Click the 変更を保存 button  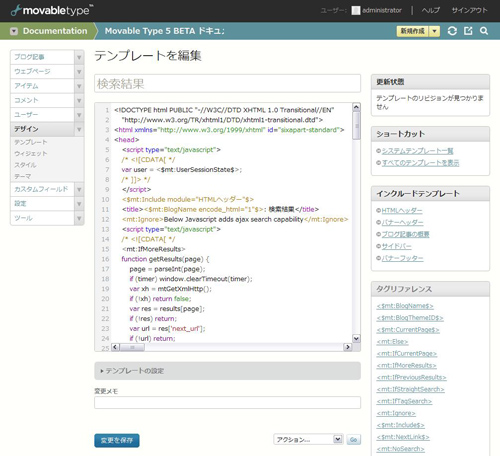click(117, 440)
